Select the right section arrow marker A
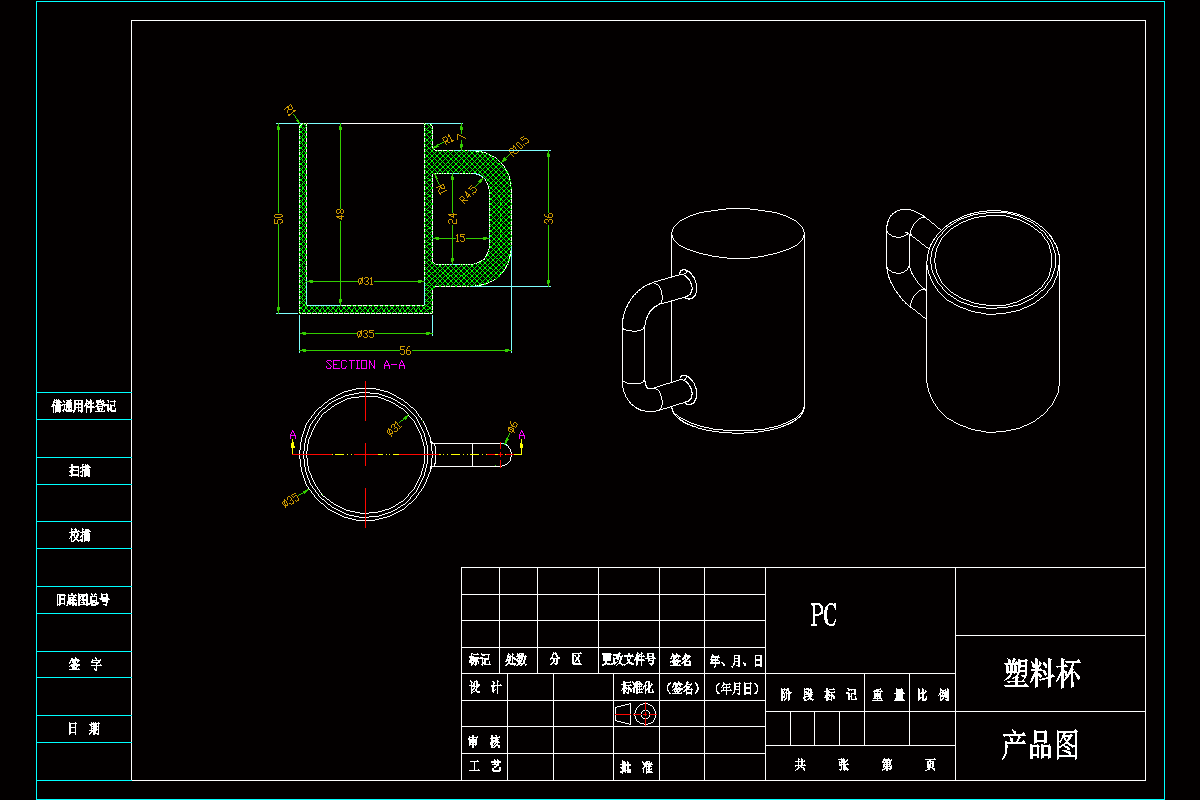1200x800 pixels. [522, 440]
